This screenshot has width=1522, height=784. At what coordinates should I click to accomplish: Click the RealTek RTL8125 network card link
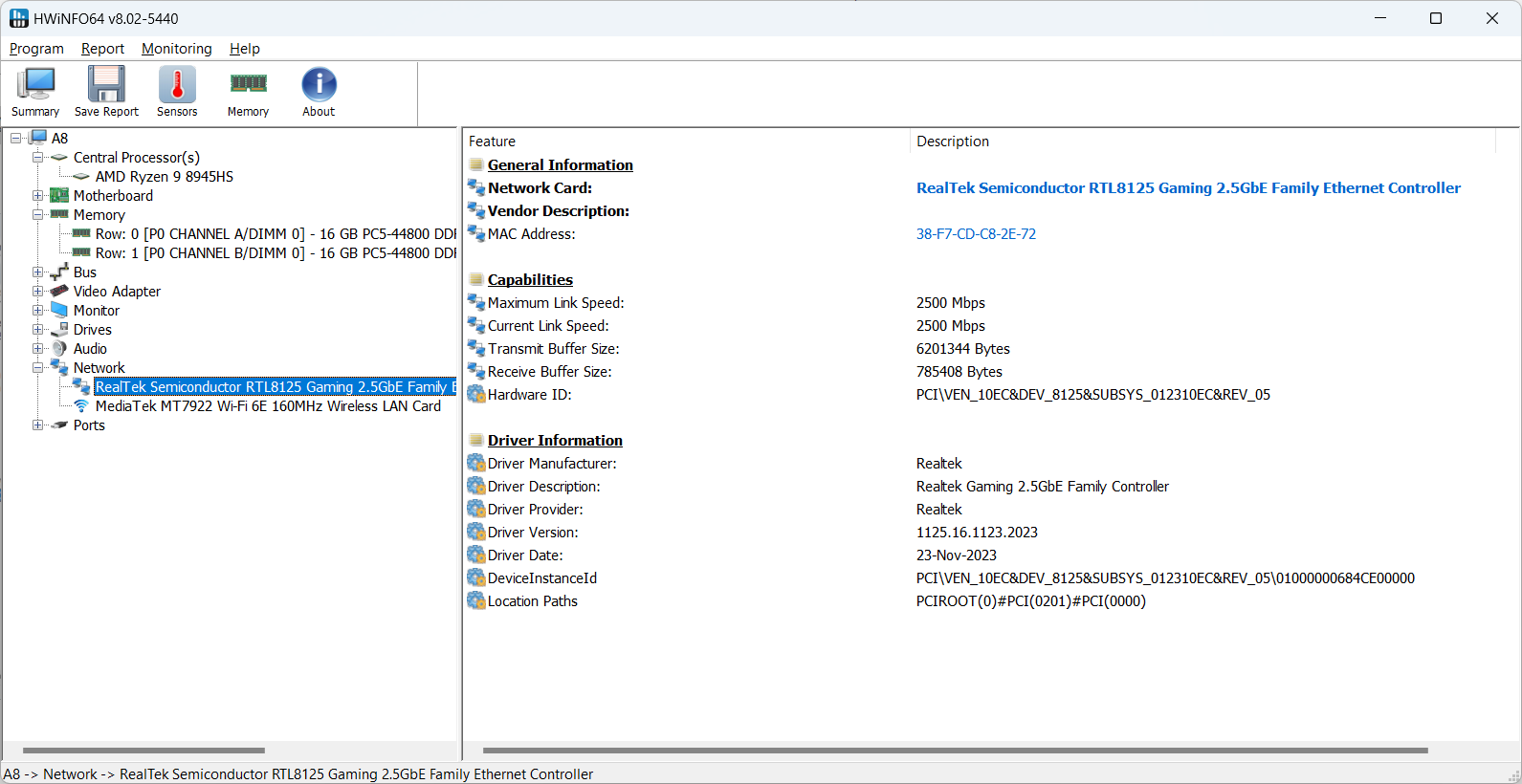click(x=1188, y=188)
